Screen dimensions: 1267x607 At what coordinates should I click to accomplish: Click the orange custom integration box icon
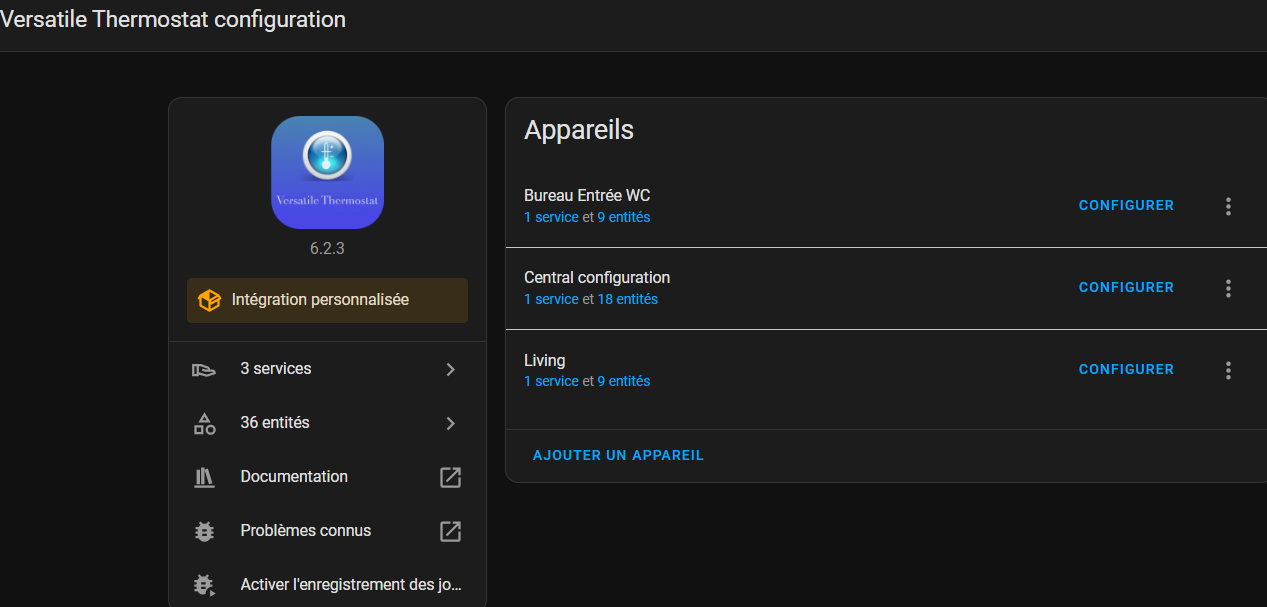209,300
